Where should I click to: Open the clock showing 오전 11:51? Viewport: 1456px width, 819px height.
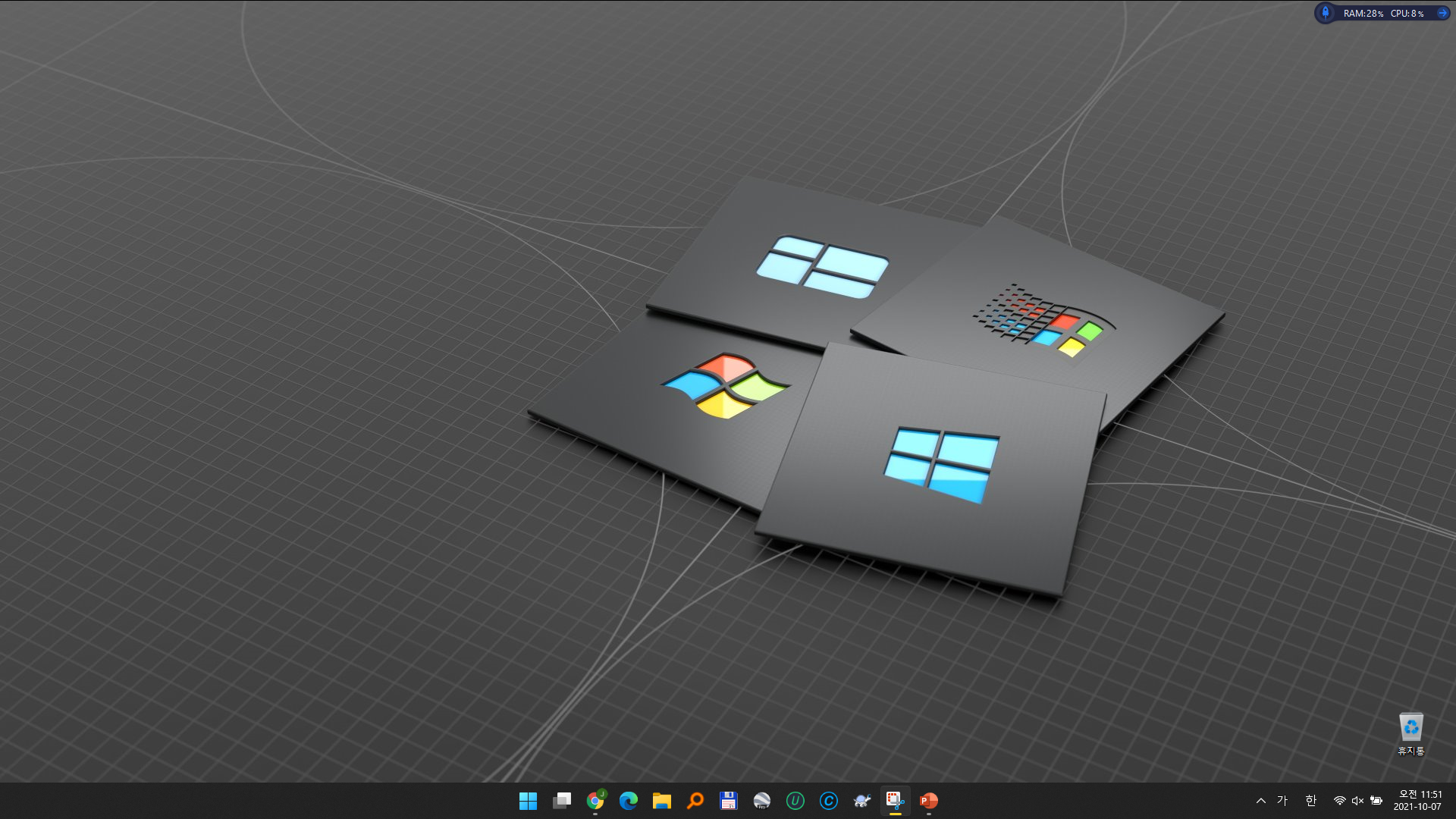[1420, 795]
